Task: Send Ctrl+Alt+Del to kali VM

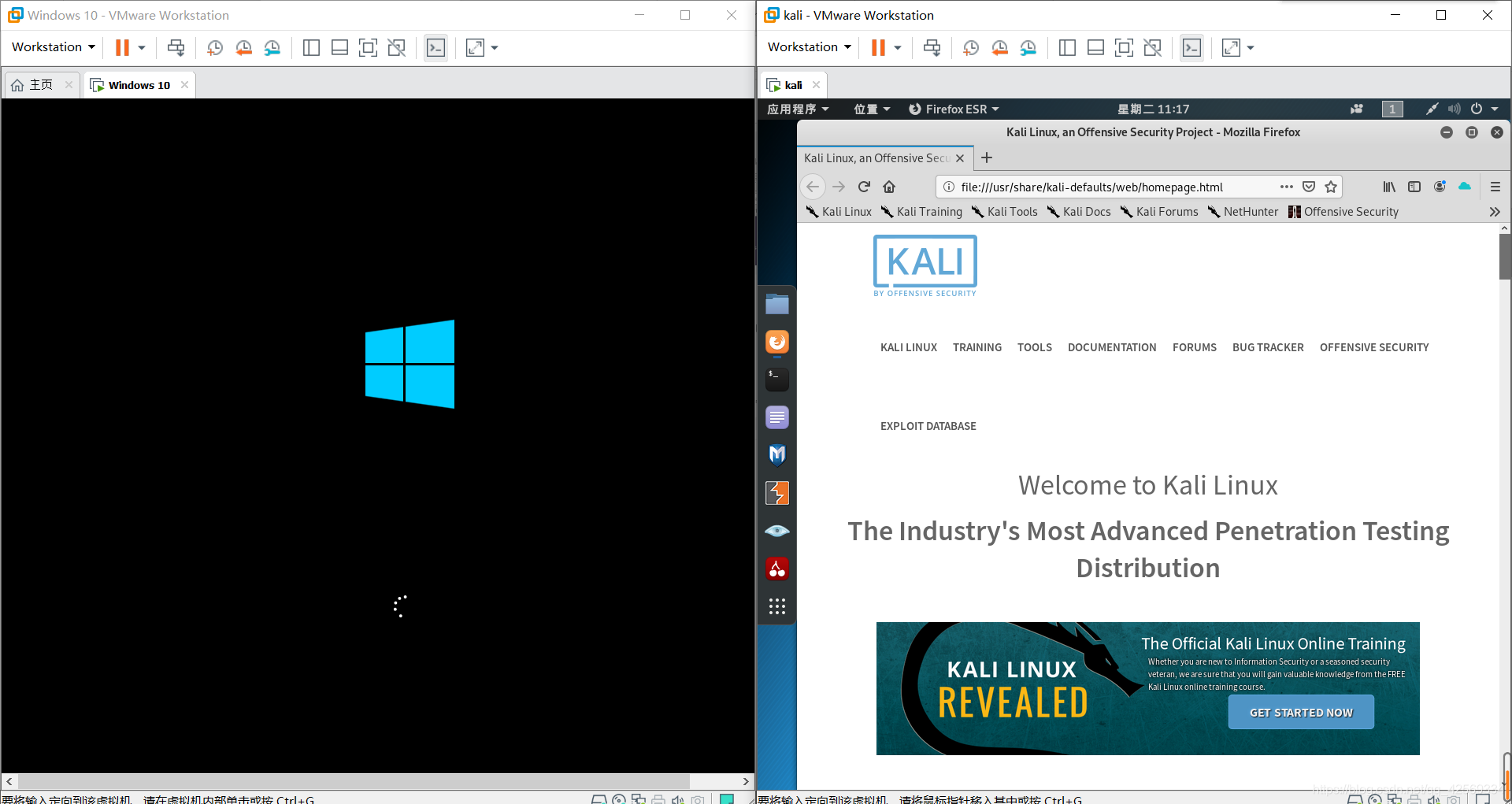Action: [x=932, y=47]
